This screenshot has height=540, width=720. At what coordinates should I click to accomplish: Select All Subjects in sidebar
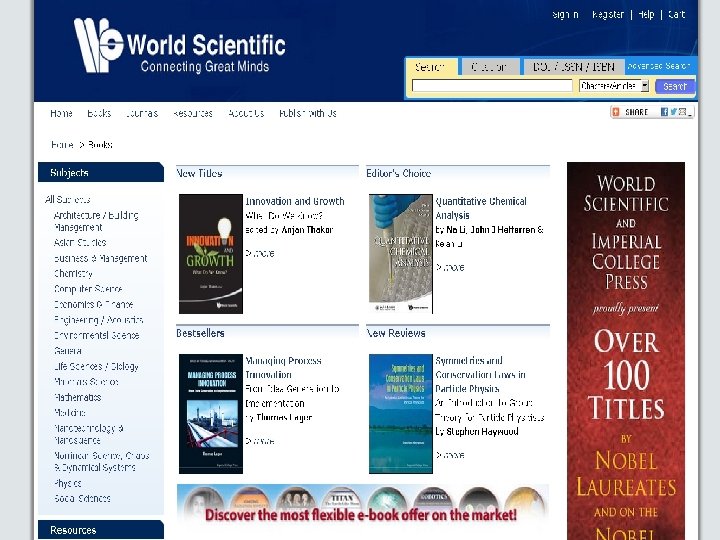point(68,200)
